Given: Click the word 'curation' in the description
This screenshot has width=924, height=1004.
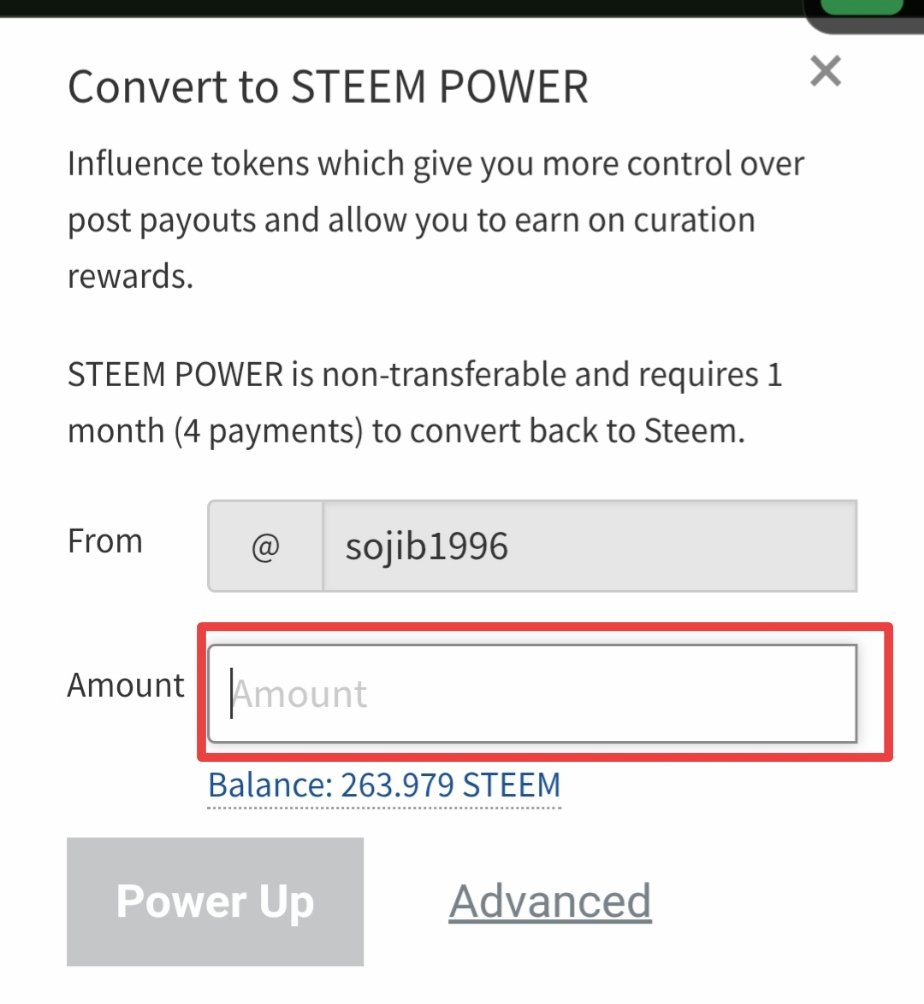Looking at the screenshot, I should pos(694,220).
